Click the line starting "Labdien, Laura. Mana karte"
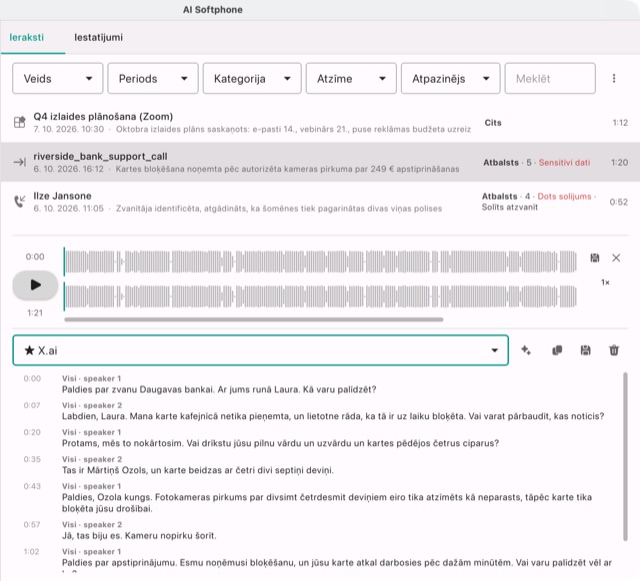This screenshot has width=640, height=581. point(333,416)
